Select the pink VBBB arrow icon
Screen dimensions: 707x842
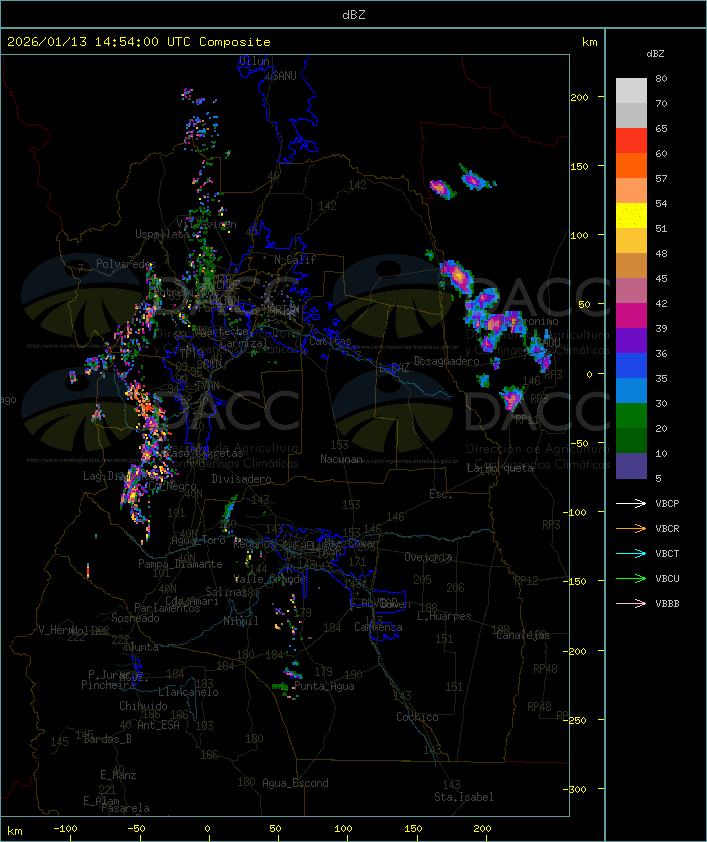[632, 604]
